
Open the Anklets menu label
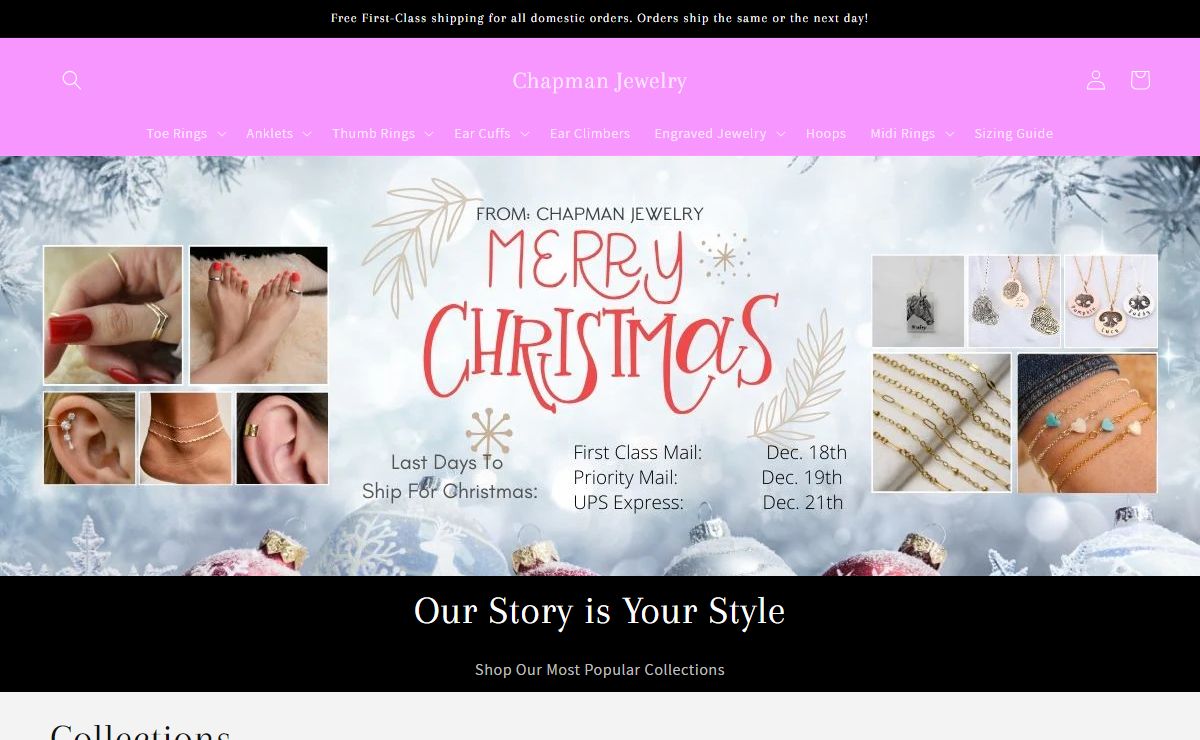[270, 133]
